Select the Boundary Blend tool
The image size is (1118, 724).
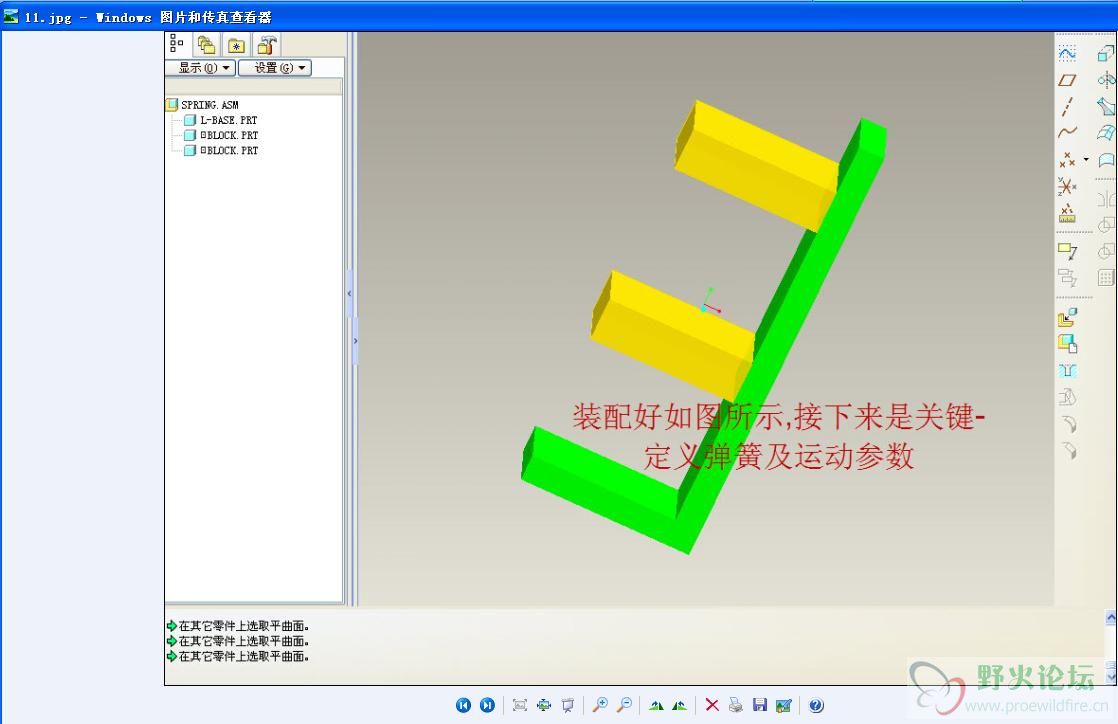[x=1106, y=133]
